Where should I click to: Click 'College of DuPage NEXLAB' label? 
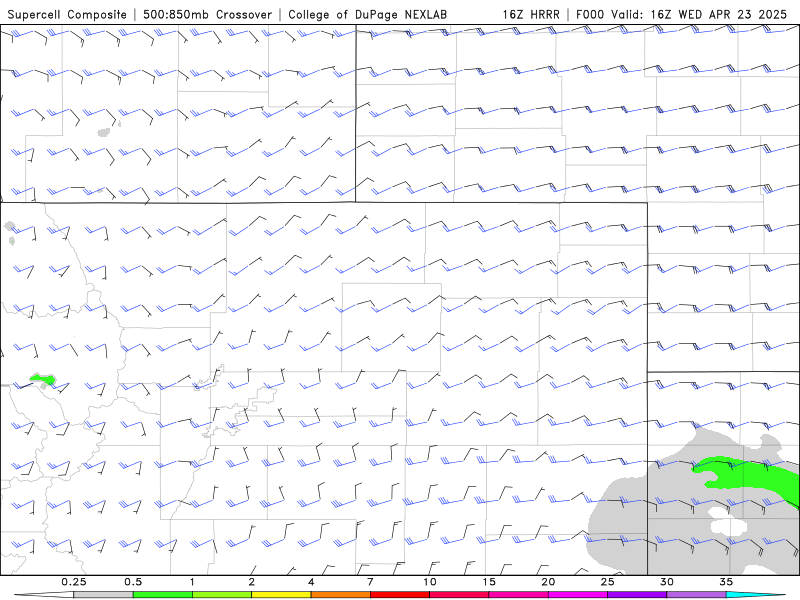(367, 14)
